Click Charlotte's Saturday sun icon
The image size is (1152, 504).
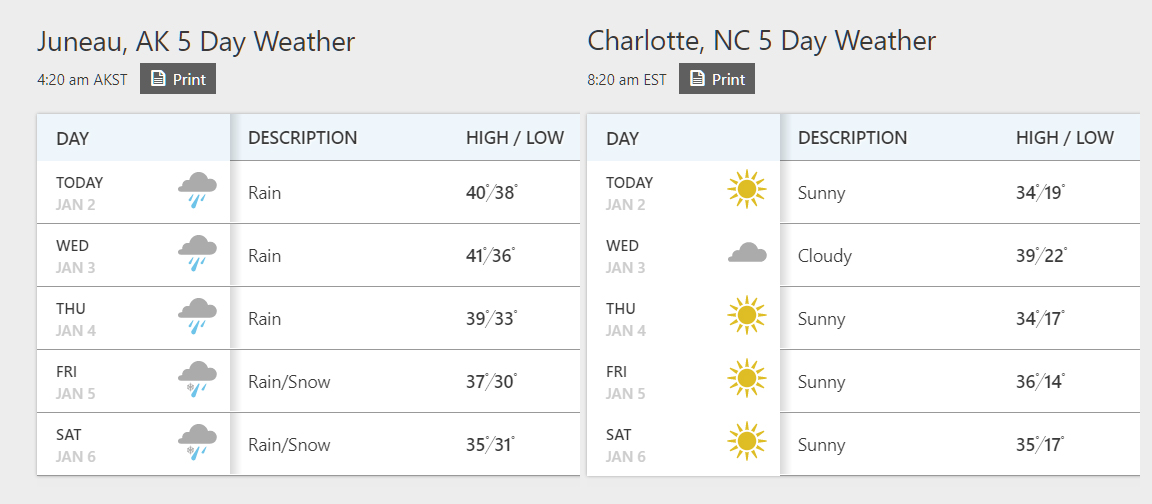pyautogui.click(x=746, y=442)
